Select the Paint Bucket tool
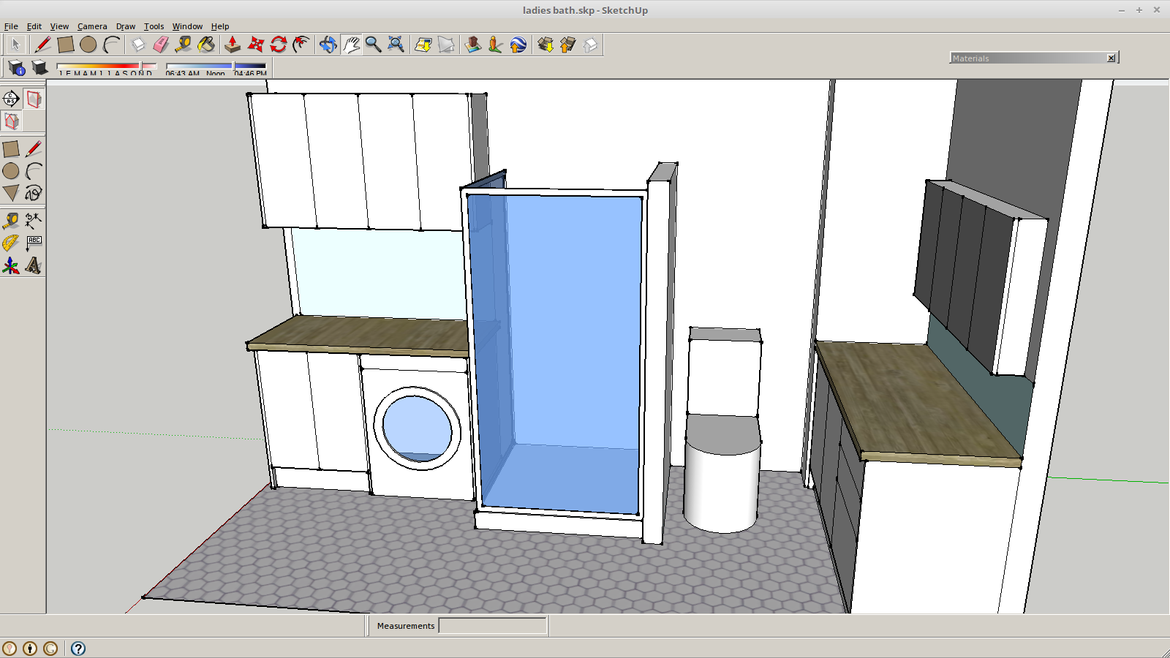This screenshot has height=658, width=1170. click(x=206, y=44)
